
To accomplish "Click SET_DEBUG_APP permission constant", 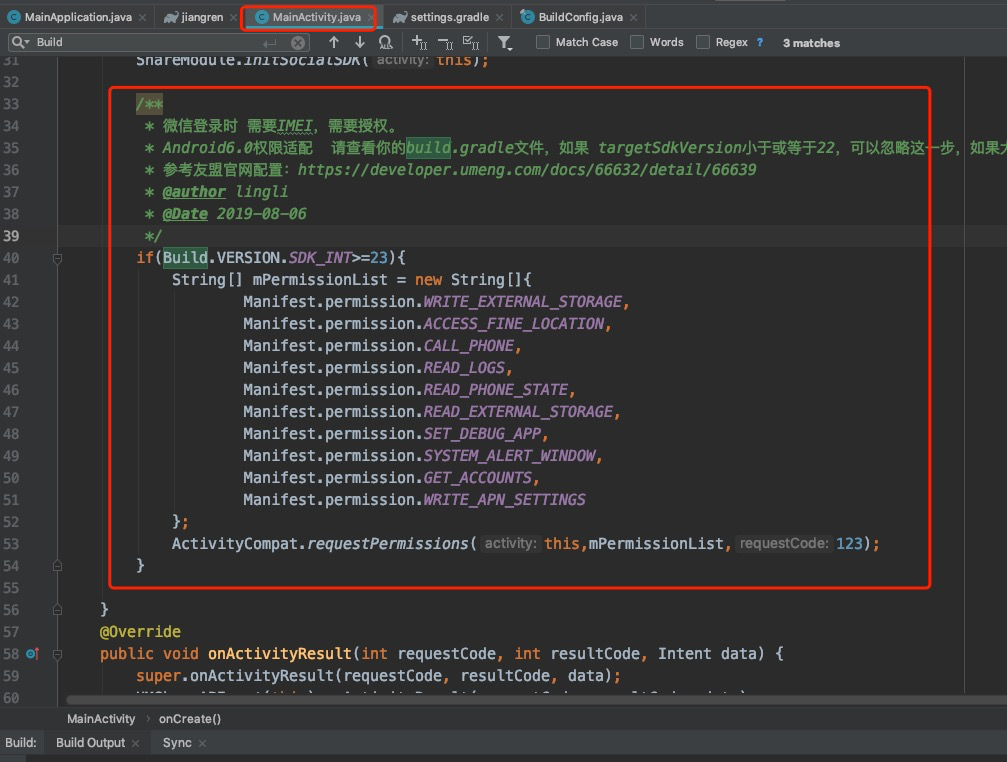I will tap(482, 434).
